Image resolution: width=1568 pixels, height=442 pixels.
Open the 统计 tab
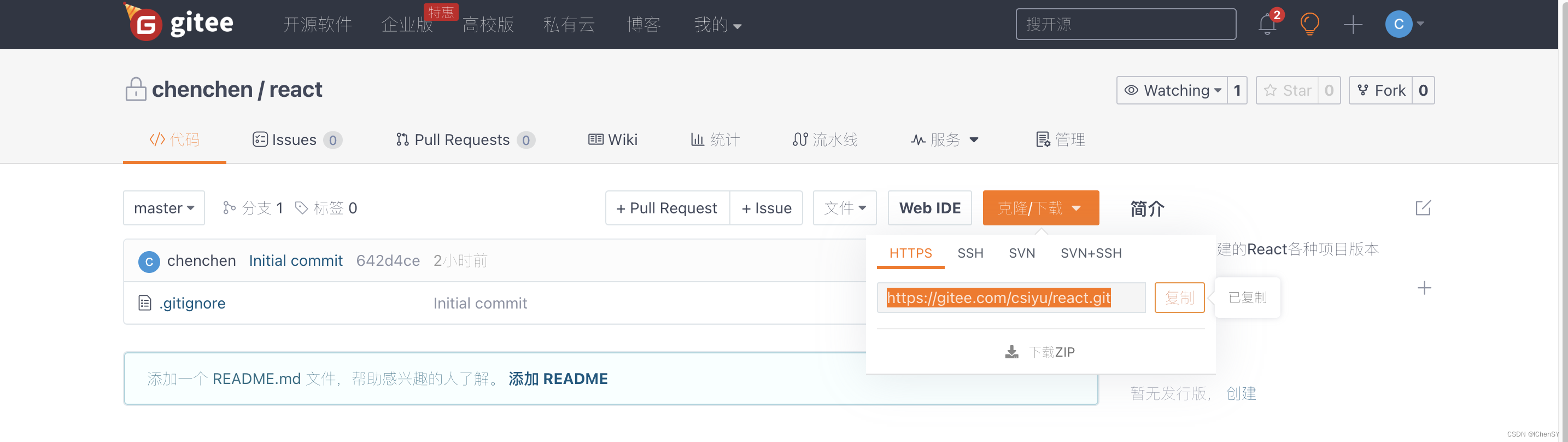(715, 139)
